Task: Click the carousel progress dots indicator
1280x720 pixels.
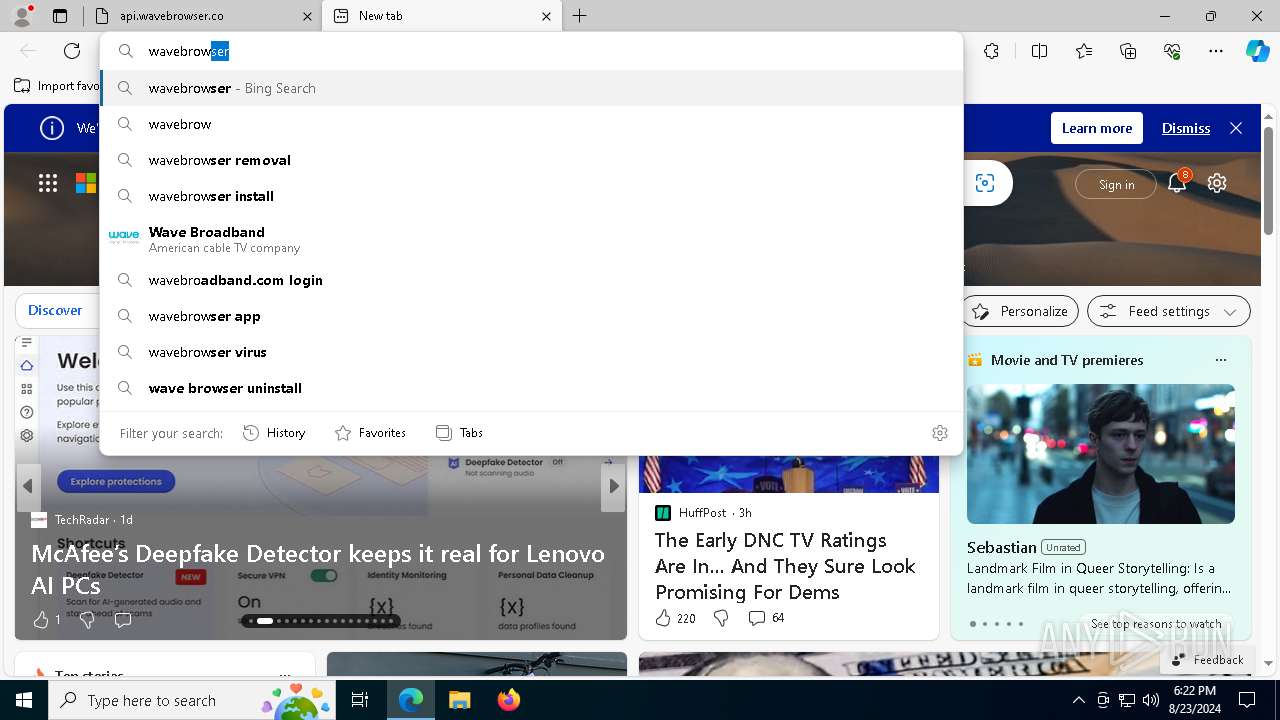Action: point(321,621)
